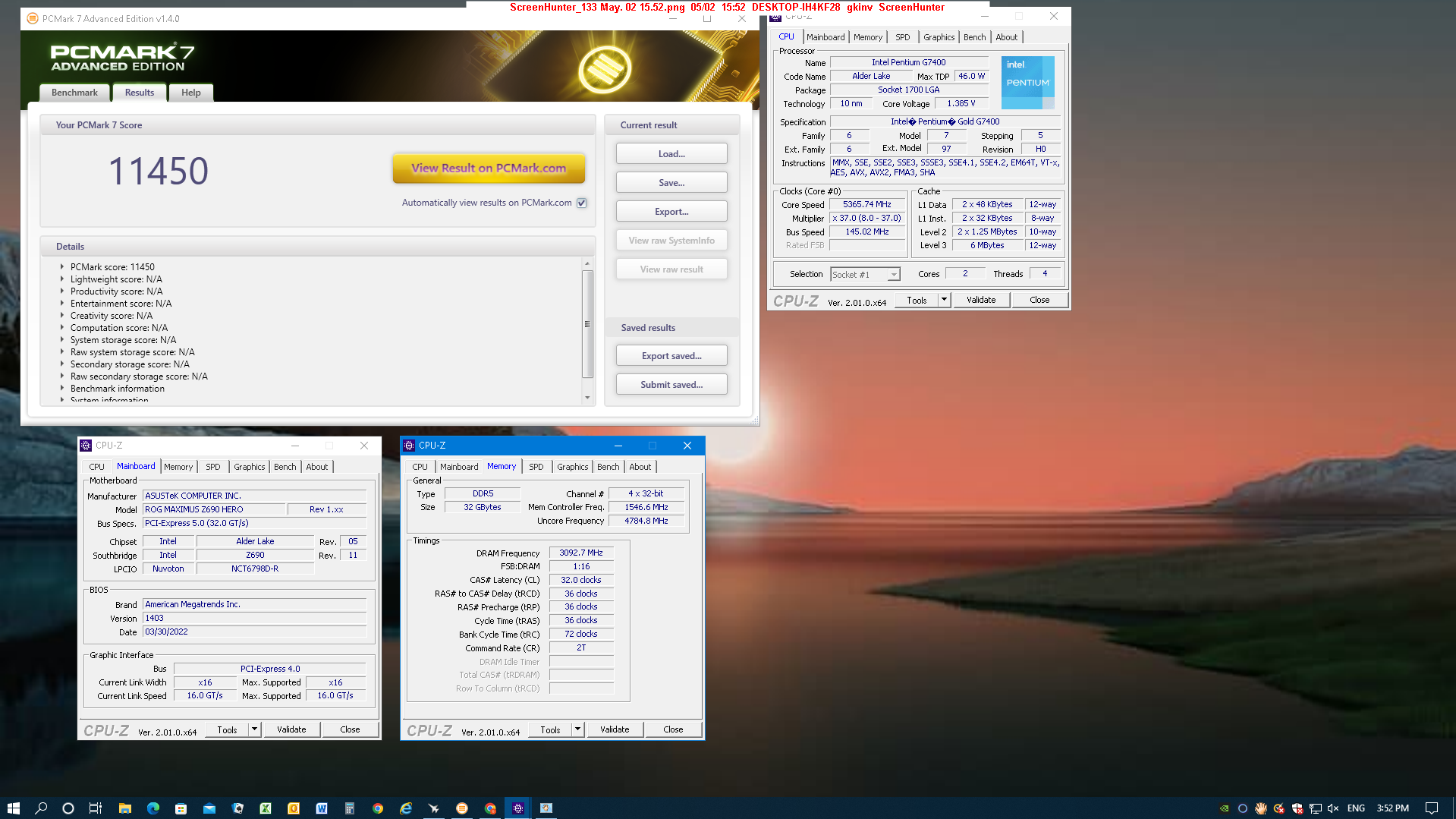Screen dimensions: 1456x819
Task: Click the Save... button
Action: (671, 183)
